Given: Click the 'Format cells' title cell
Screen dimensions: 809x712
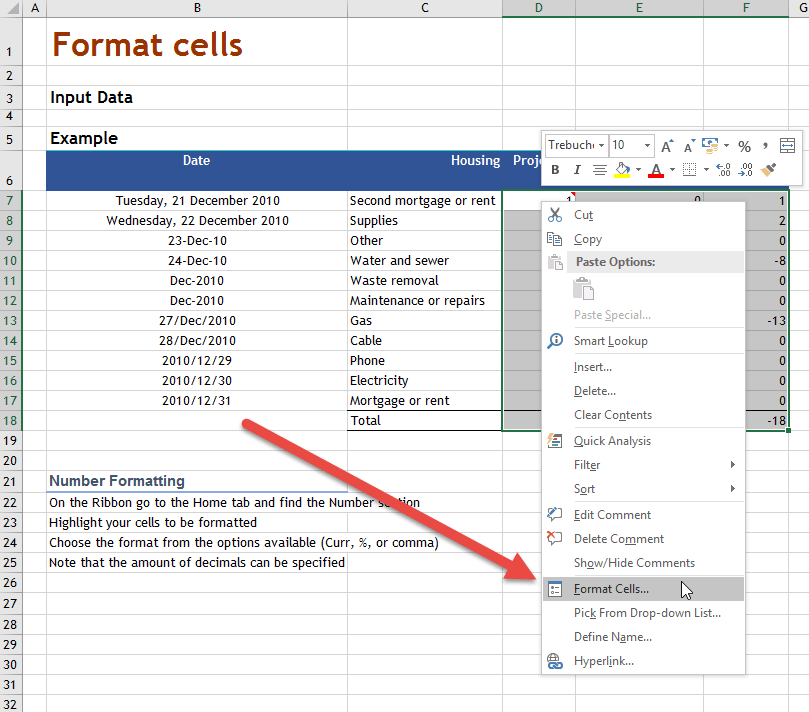Looking at the screenshot, I should [x=197, y=42].
